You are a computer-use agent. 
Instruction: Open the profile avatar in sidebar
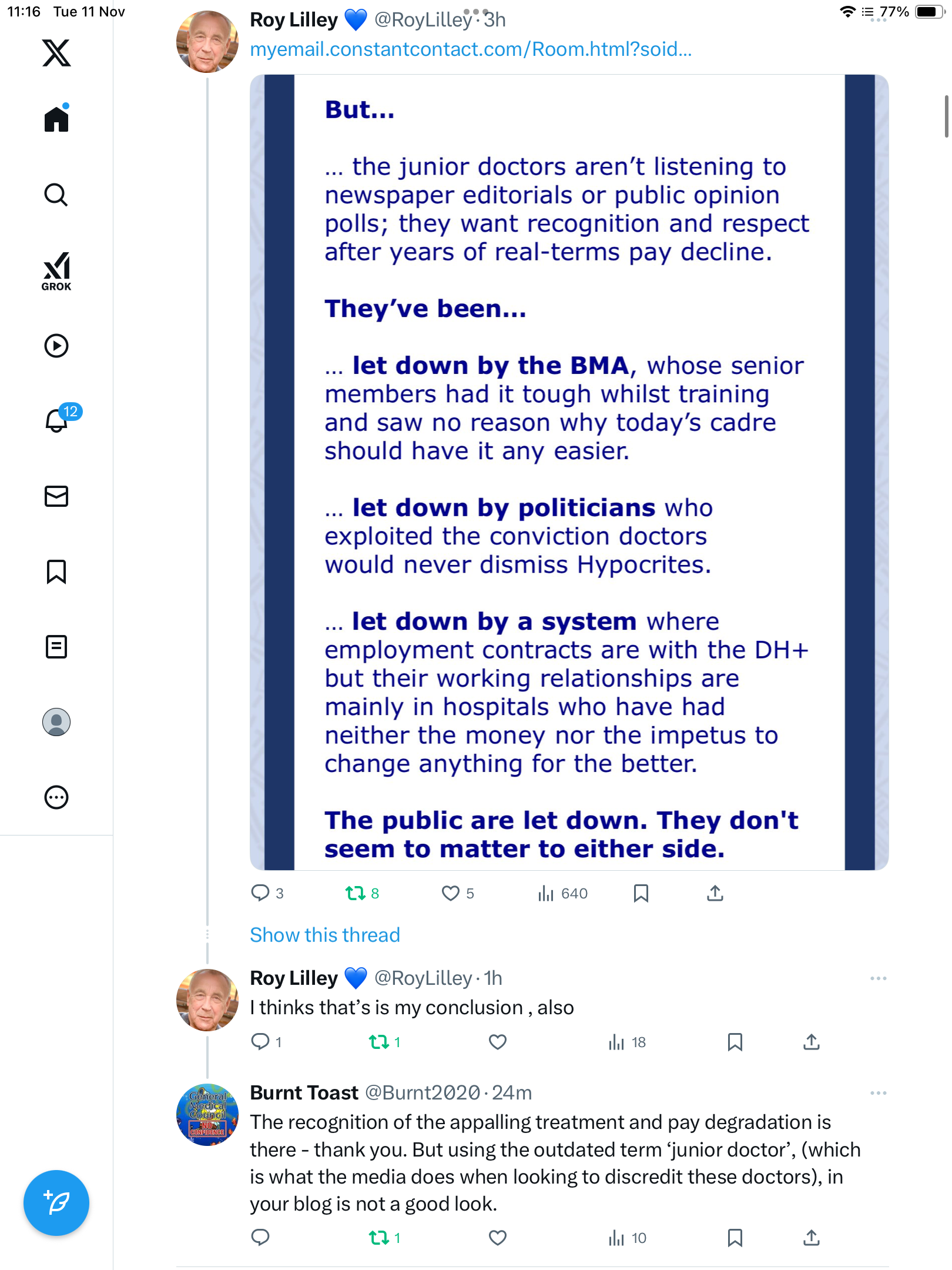tap(56, 722)
